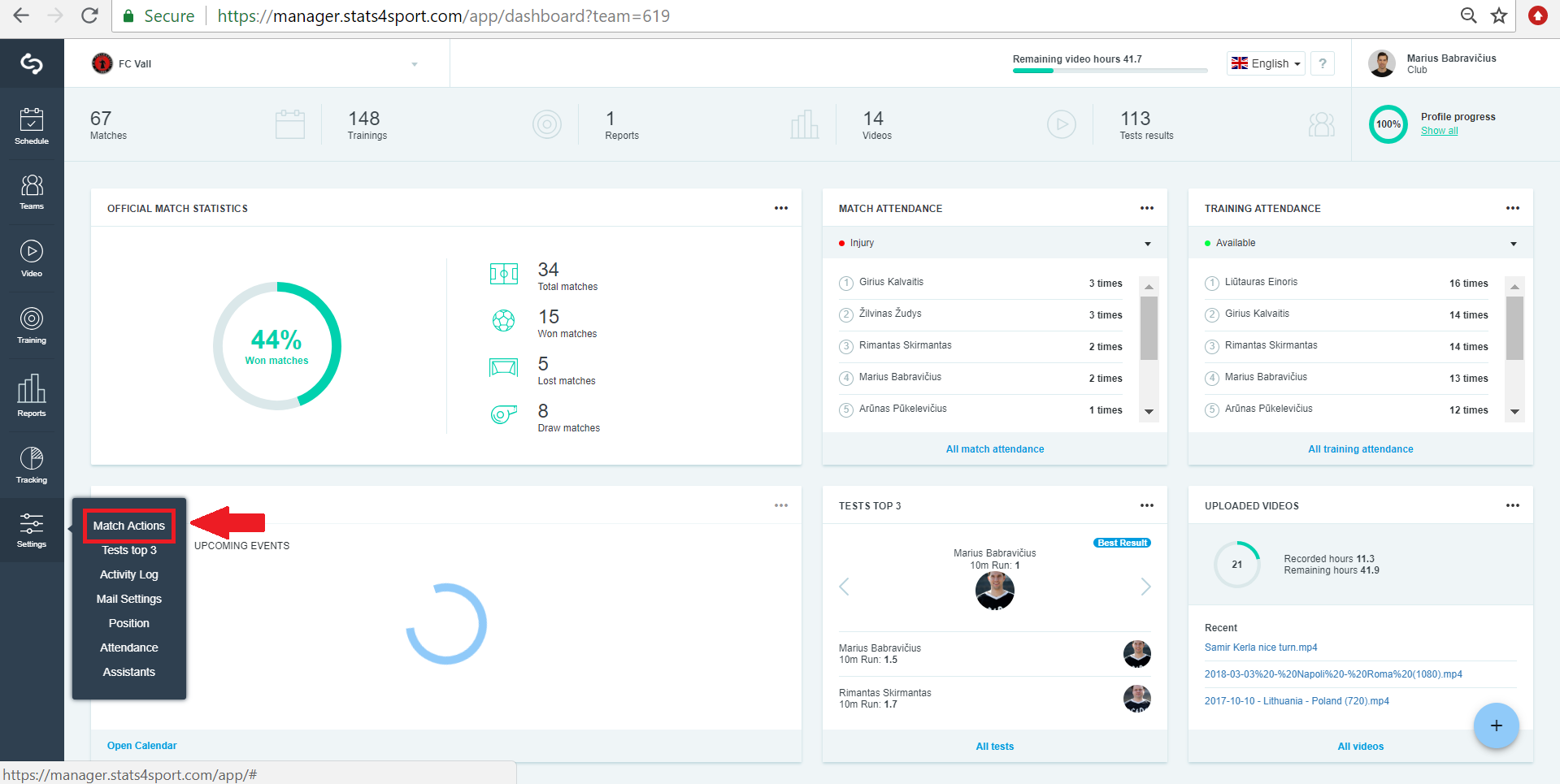
Task: Open the Schedule sidebar icon
Action: coord(32,126)
